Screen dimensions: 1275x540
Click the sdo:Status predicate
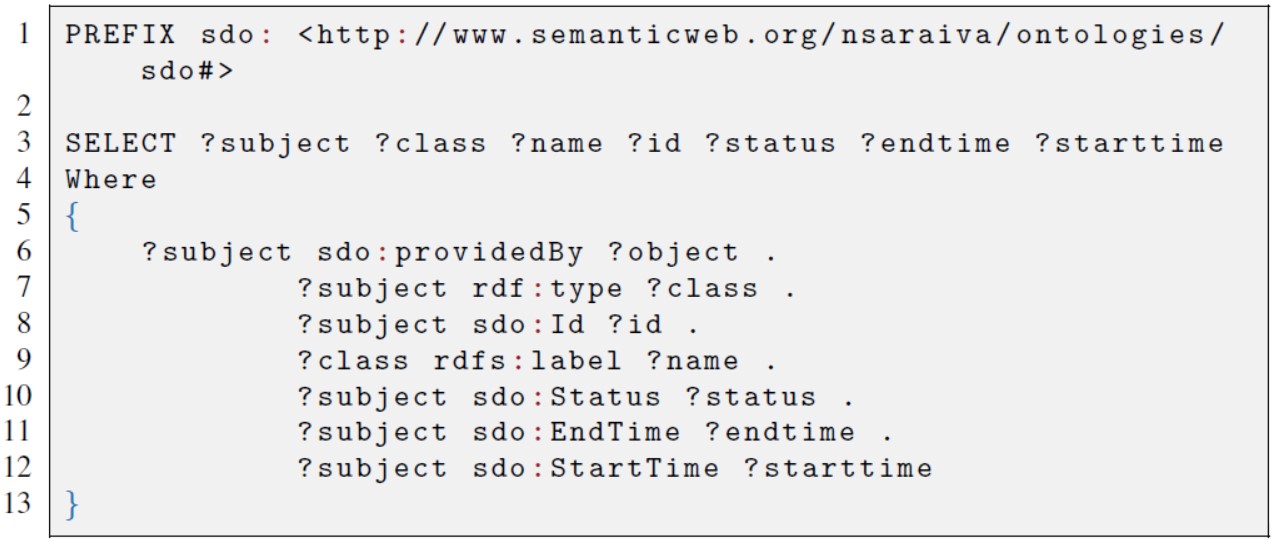[x=565, y=397]
